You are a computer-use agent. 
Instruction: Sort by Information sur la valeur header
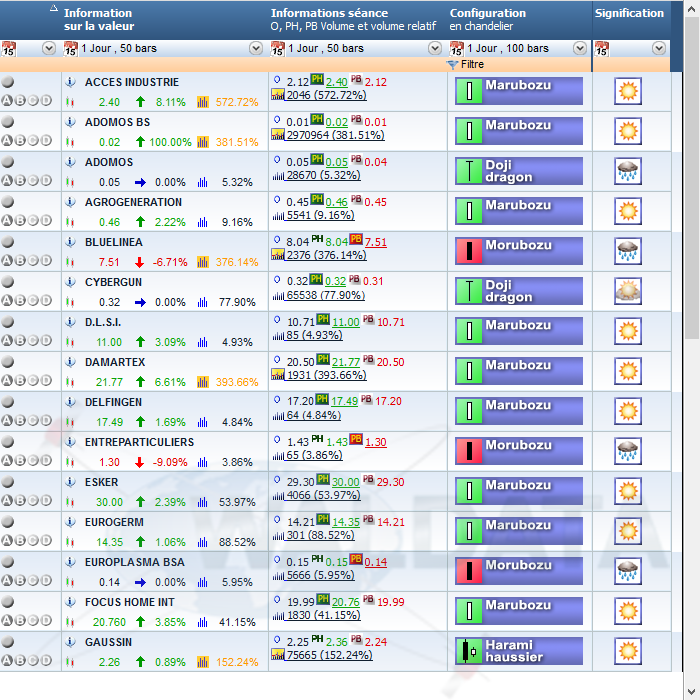(99, 20)
